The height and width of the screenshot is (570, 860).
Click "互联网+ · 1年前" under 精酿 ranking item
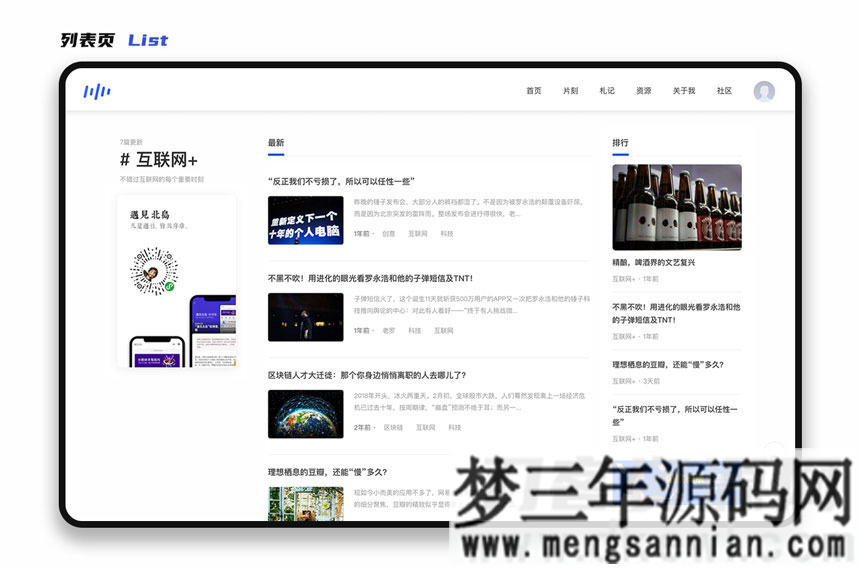[636, 279]
